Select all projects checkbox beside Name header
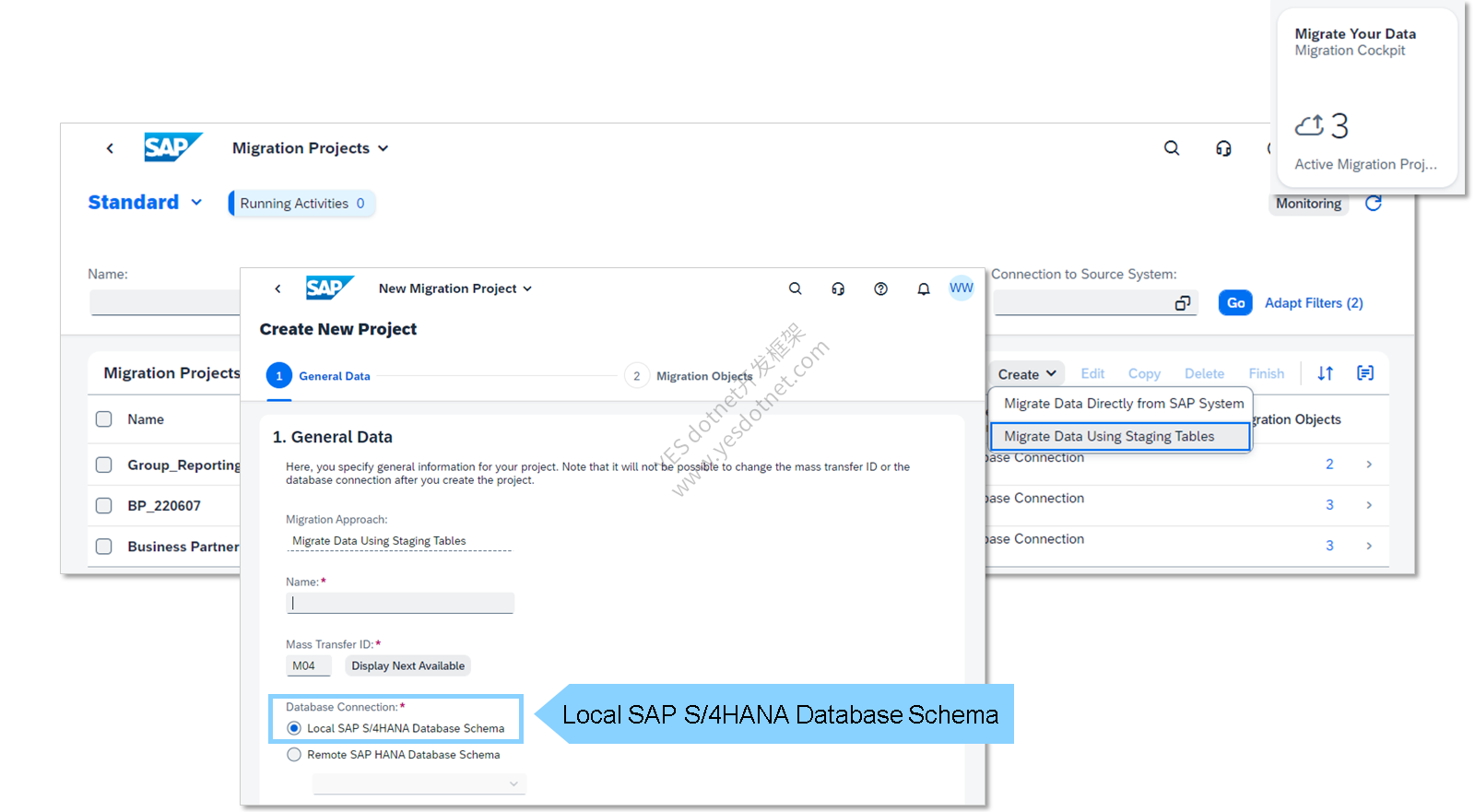 [104, 419]
